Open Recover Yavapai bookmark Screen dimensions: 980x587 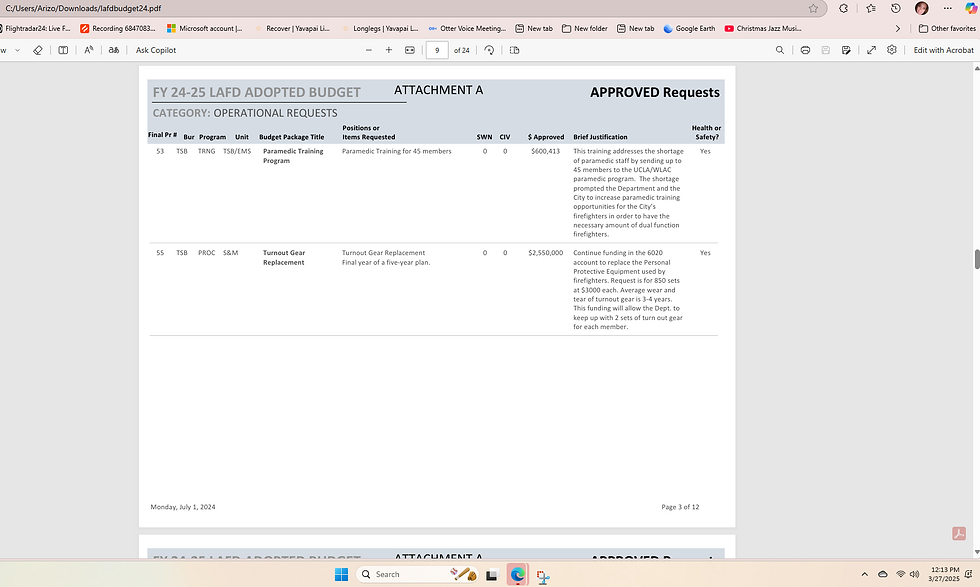pos(292,28)
